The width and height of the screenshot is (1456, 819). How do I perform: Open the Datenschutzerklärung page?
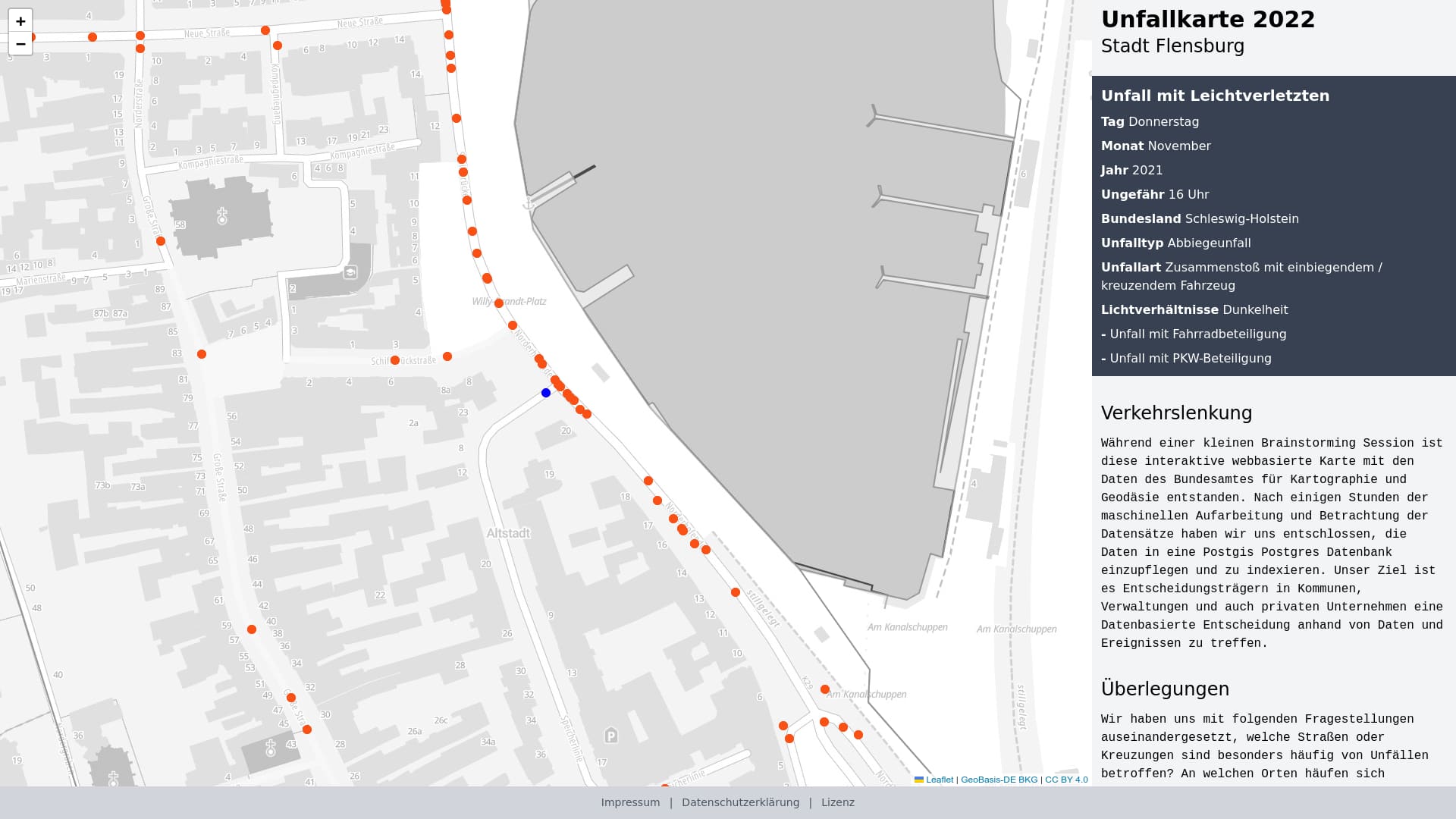(x=740, y=802)
